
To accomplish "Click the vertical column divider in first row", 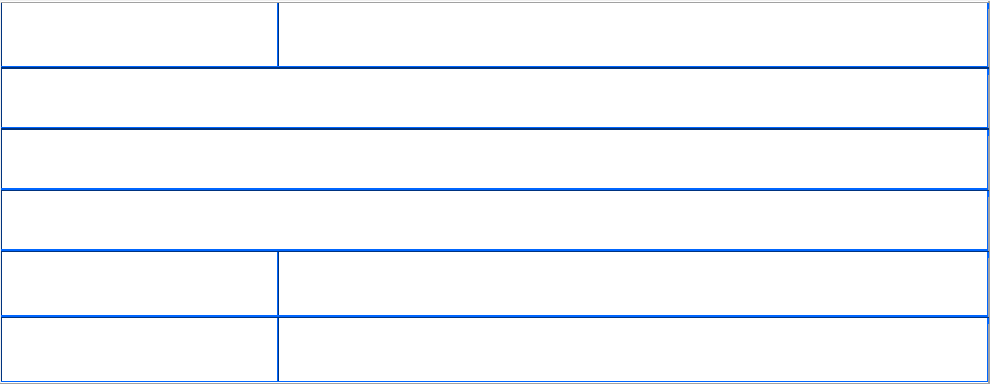I will click(278, 34).
